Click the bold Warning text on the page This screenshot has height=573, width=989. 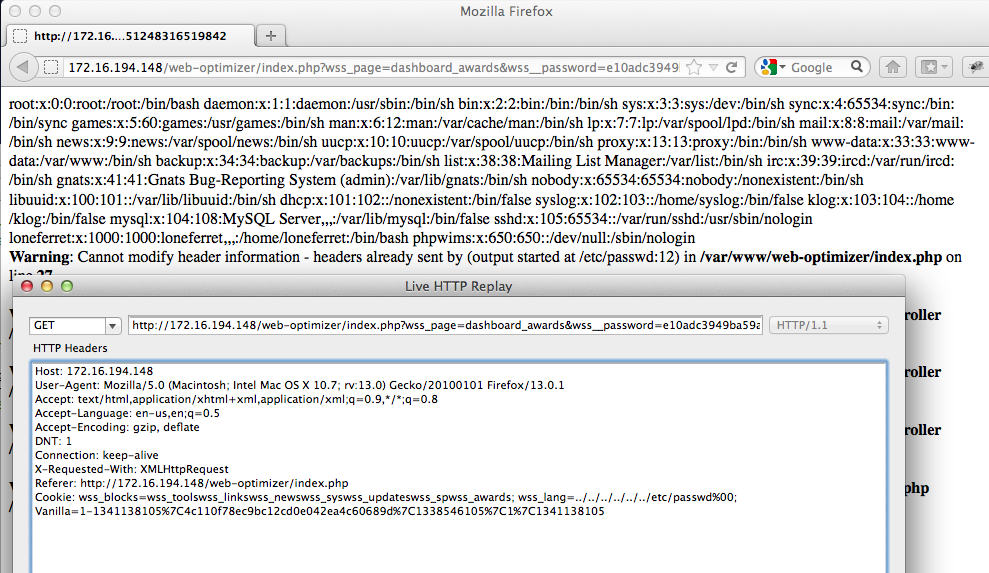tap(41, 257)
